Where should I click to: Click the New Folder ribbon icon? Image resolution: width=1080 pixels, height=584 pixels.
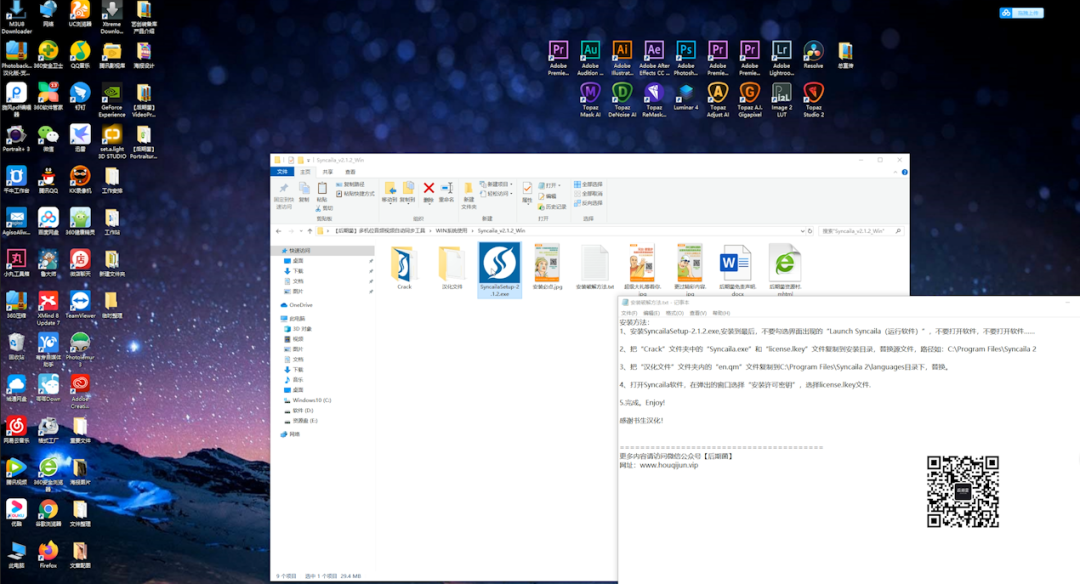pyautogui.click(x=468, y=196)
